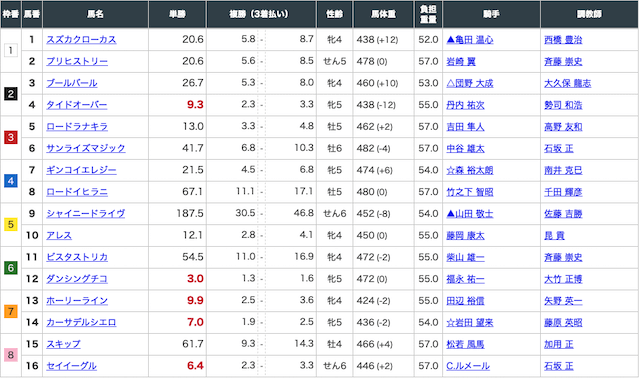View jockey 田辺 裕信 profile

pyautogui.click(x=465, y=301)
